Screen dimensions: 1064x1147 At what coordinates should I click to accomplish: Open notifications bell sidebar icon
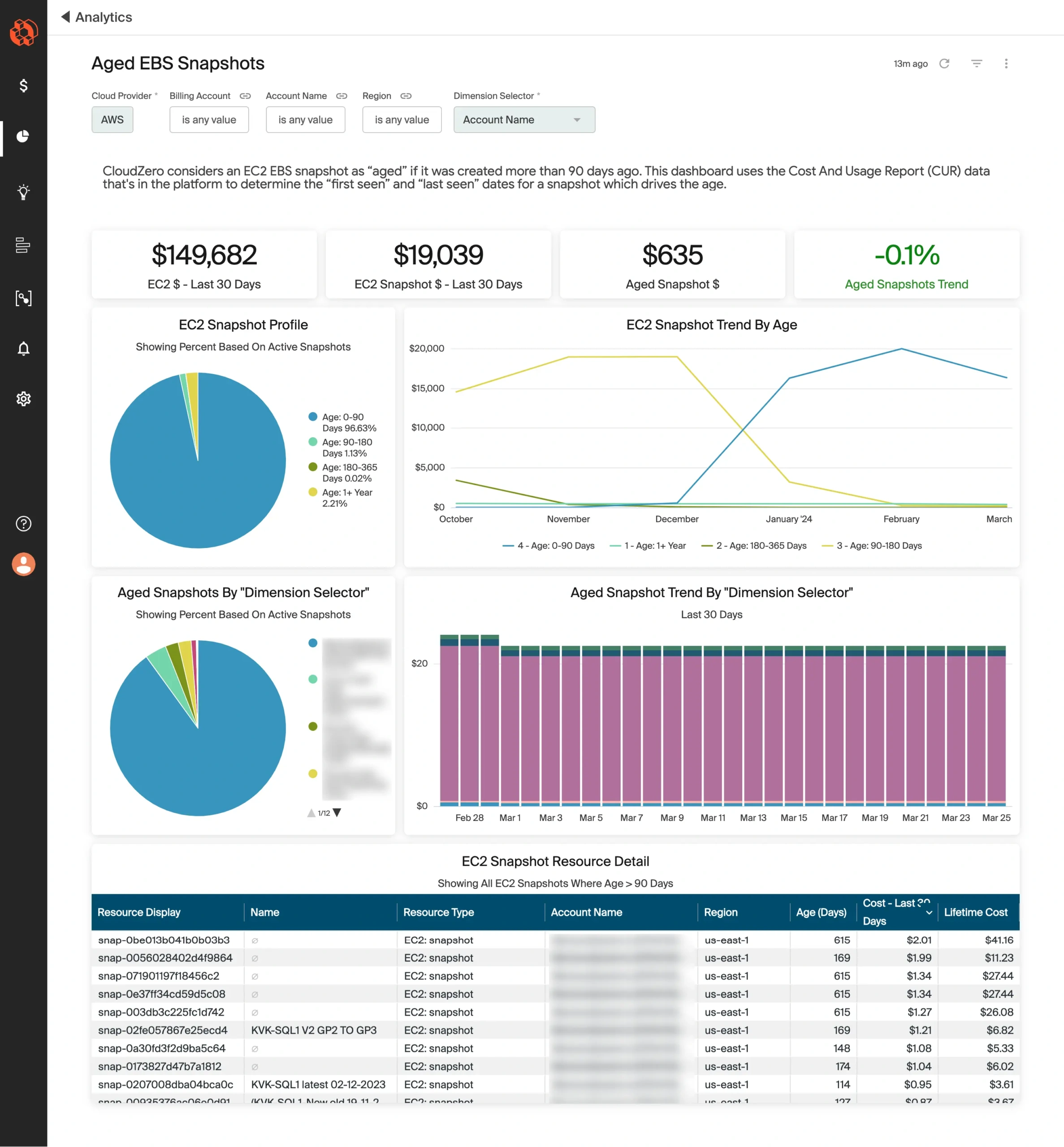[24, 348]
